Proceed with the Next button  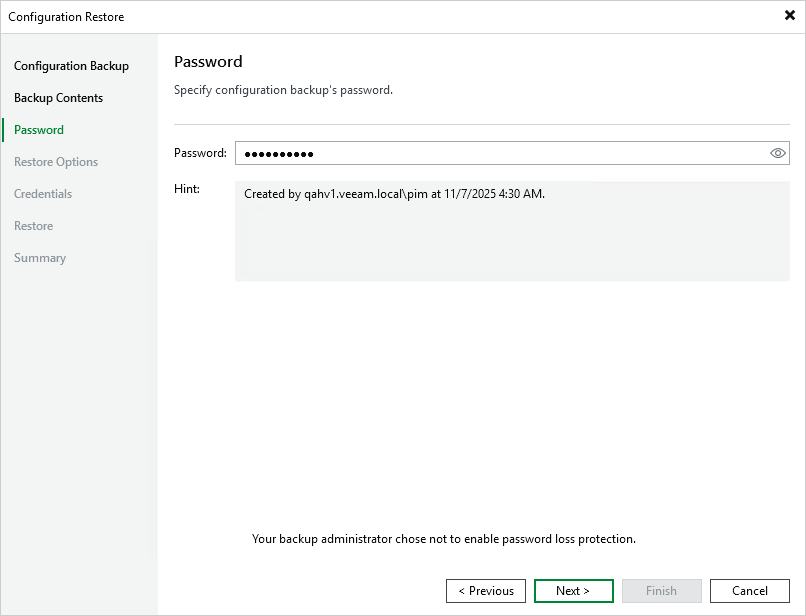click(574, 591)
